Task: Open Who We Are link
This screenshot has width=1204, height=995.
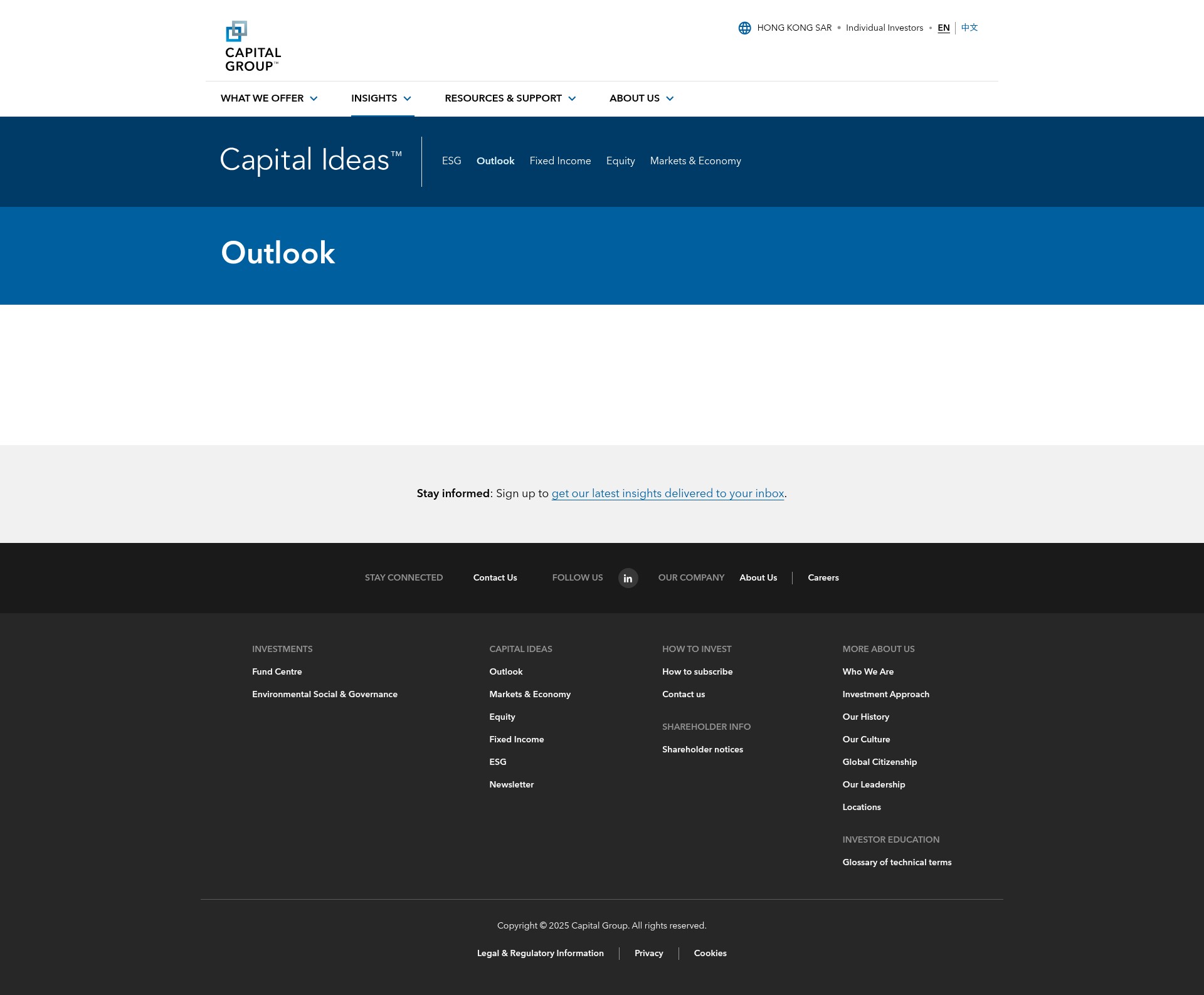Action: [x=868, y=671]
